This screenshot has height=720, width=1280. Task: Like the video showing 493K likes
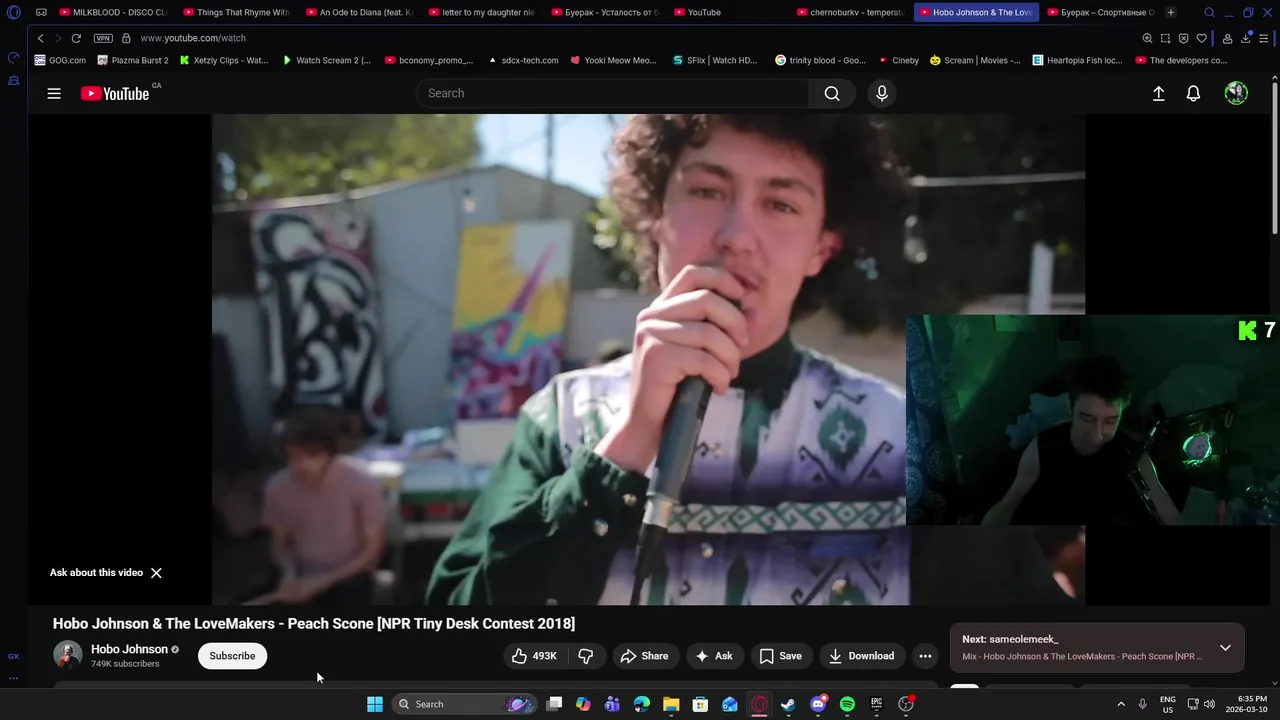point(534,656)
